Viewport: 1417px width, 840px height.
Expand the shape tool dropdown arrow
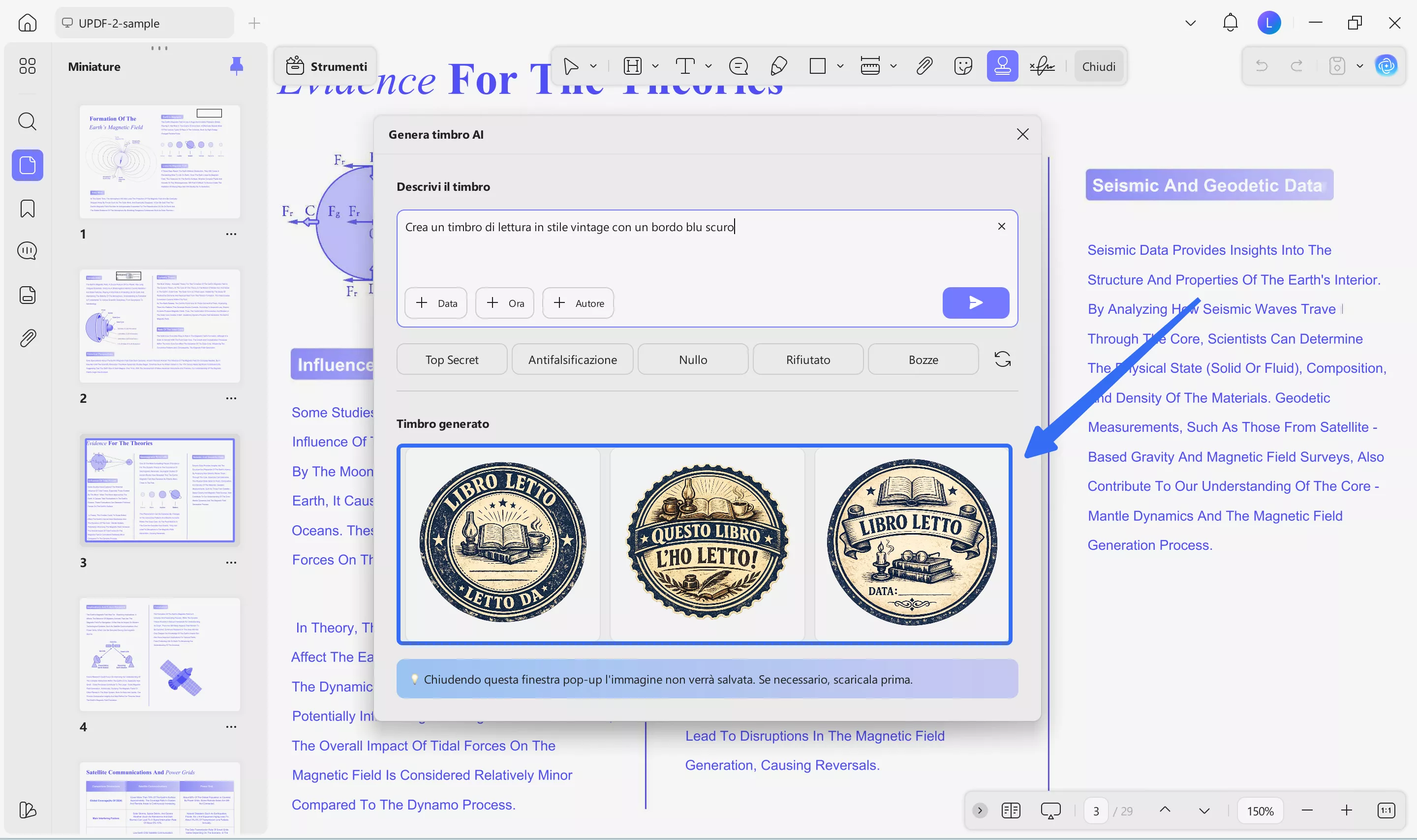(840, 66)
